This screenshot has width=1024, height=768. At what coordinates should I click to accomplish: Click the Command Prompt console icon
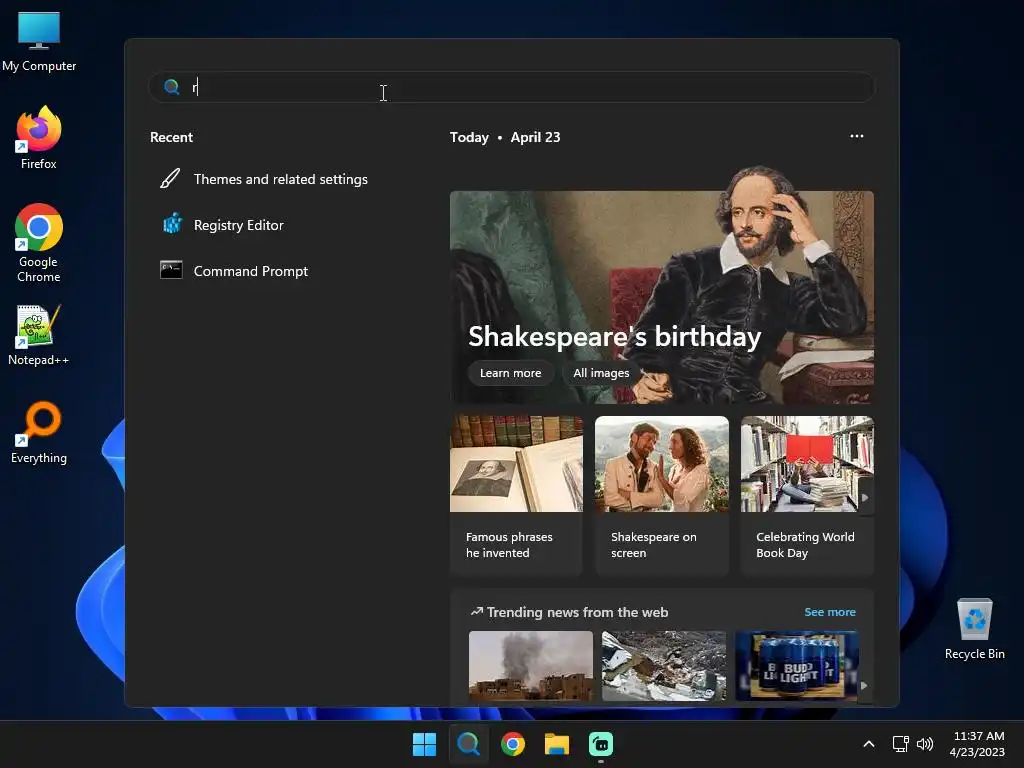171,270
